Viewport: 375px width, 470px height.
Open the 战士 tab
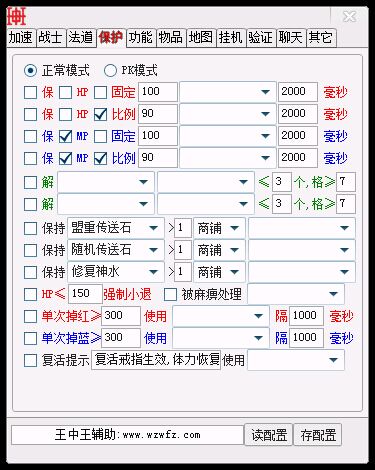[x=50, y=37]
